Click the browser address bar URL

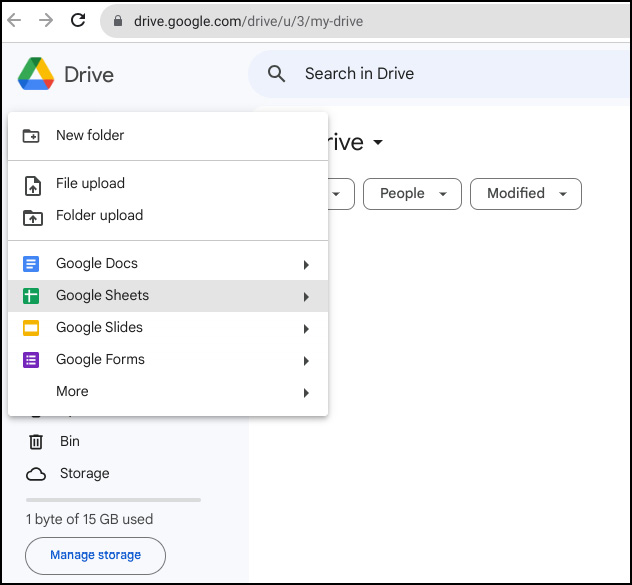[248, 21]
